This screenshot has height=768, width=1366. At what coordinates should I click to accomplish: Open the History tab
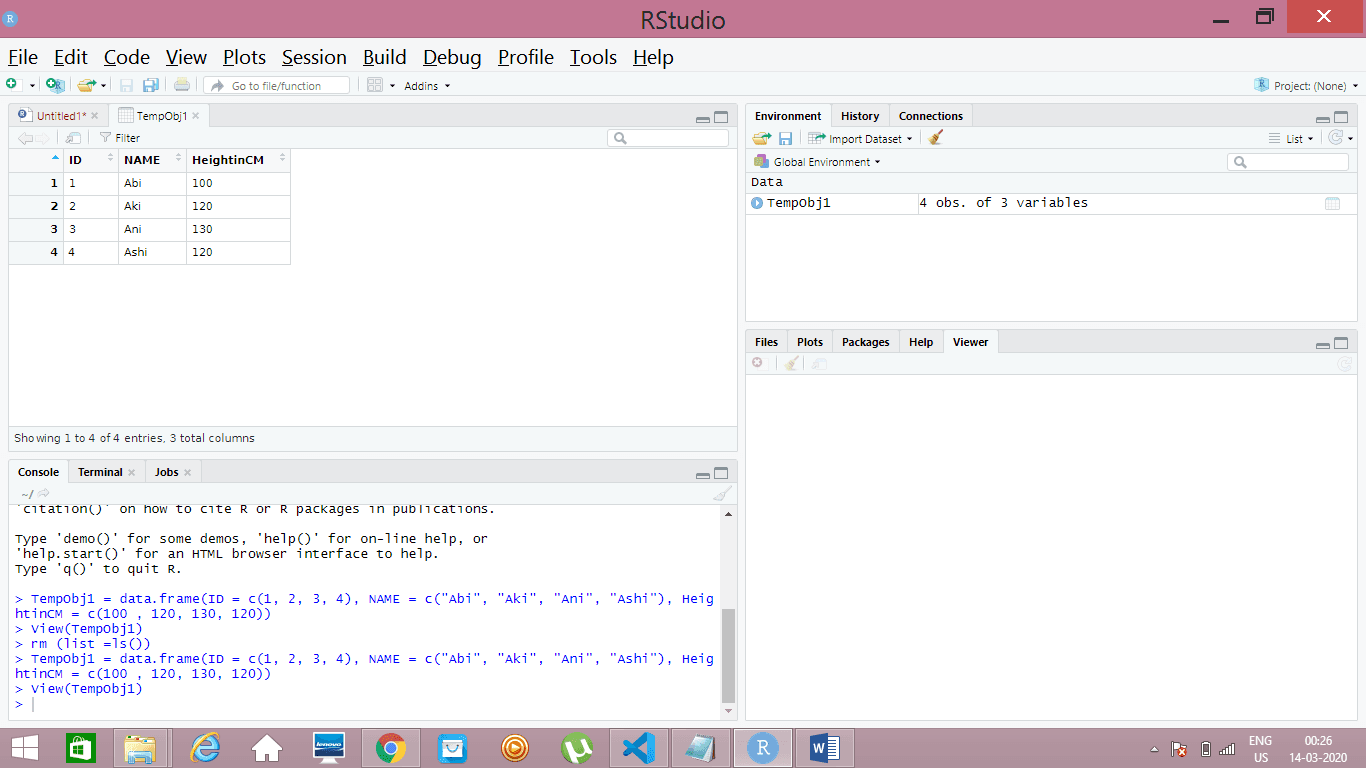[x=860, y=116]
